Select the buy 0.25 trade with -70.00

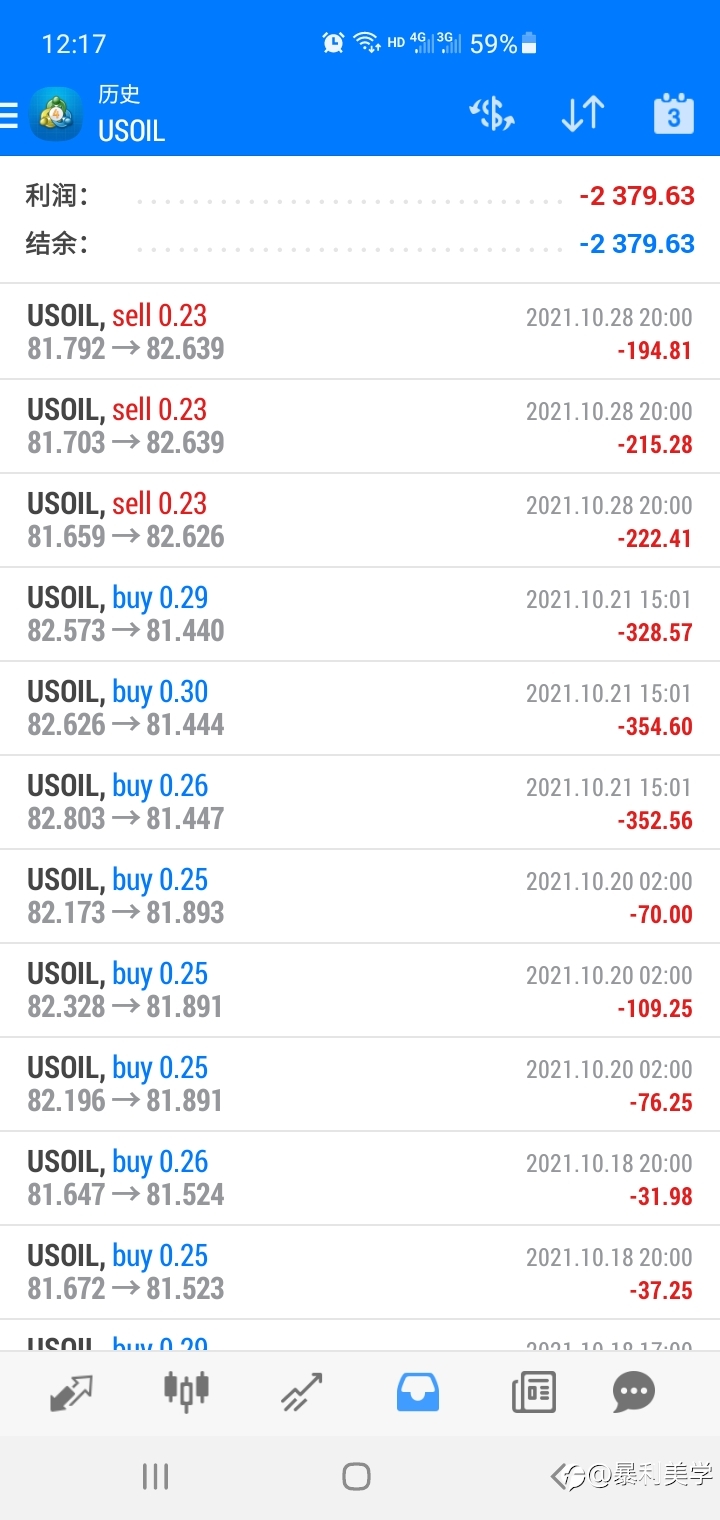coord(360,896)
